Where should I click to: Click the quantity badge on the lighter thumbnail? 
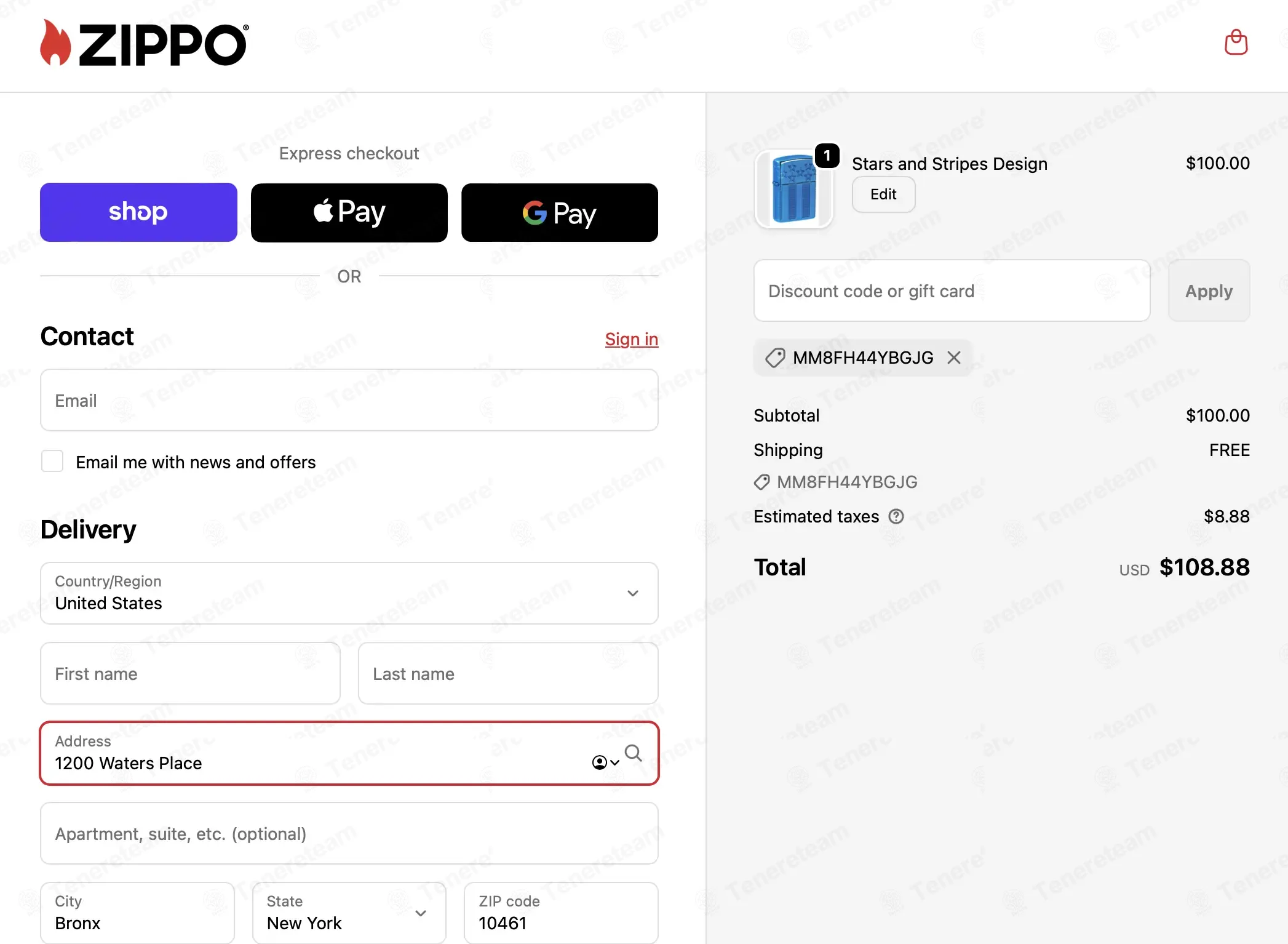pos(827,156)
